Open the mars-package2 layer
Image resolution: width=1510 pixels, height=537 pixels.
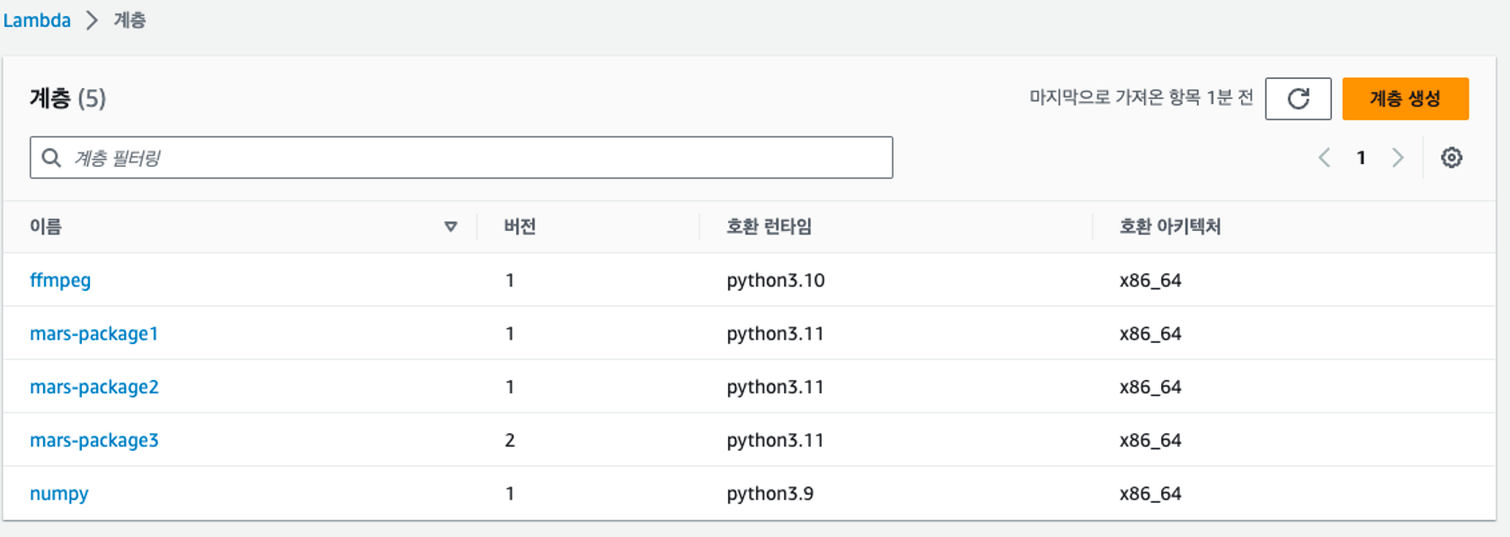pos(94,386)
